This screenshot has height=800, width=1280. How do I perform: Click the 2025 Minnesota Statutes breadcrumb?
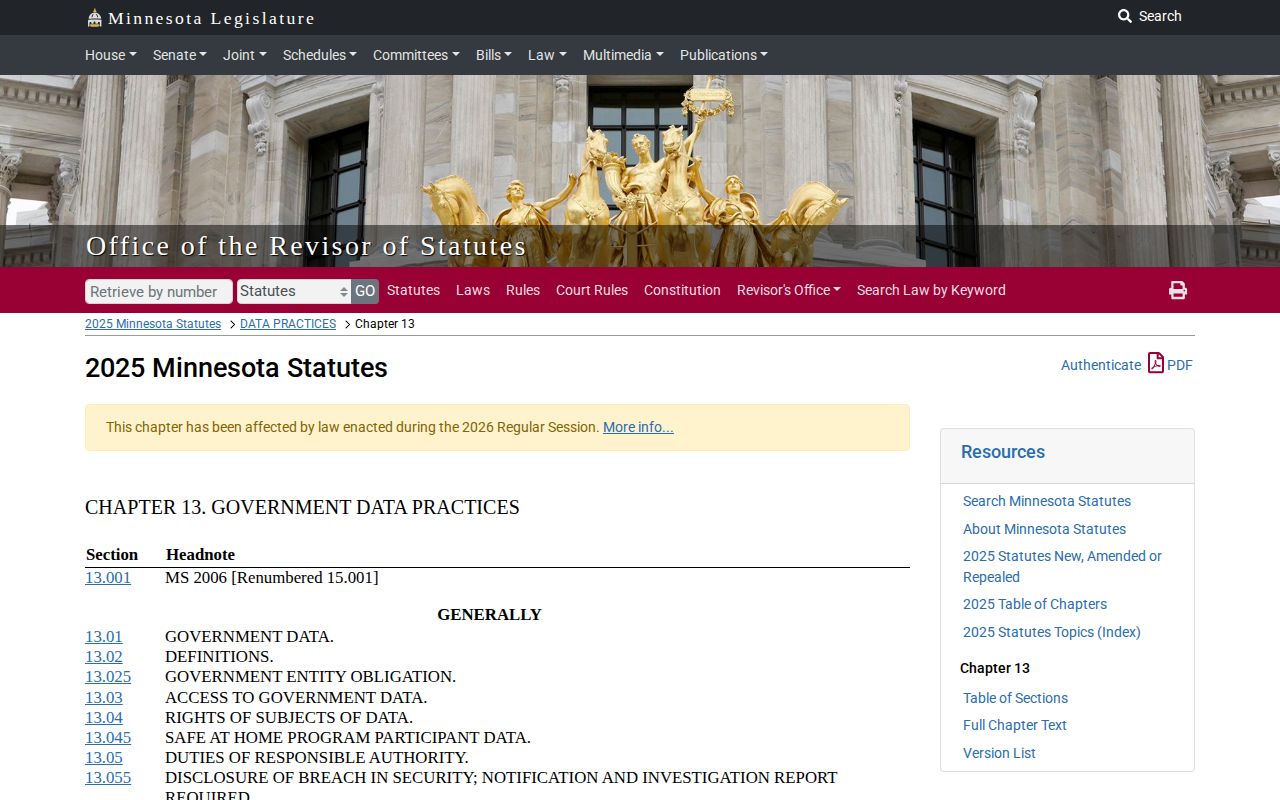point(153,324)
